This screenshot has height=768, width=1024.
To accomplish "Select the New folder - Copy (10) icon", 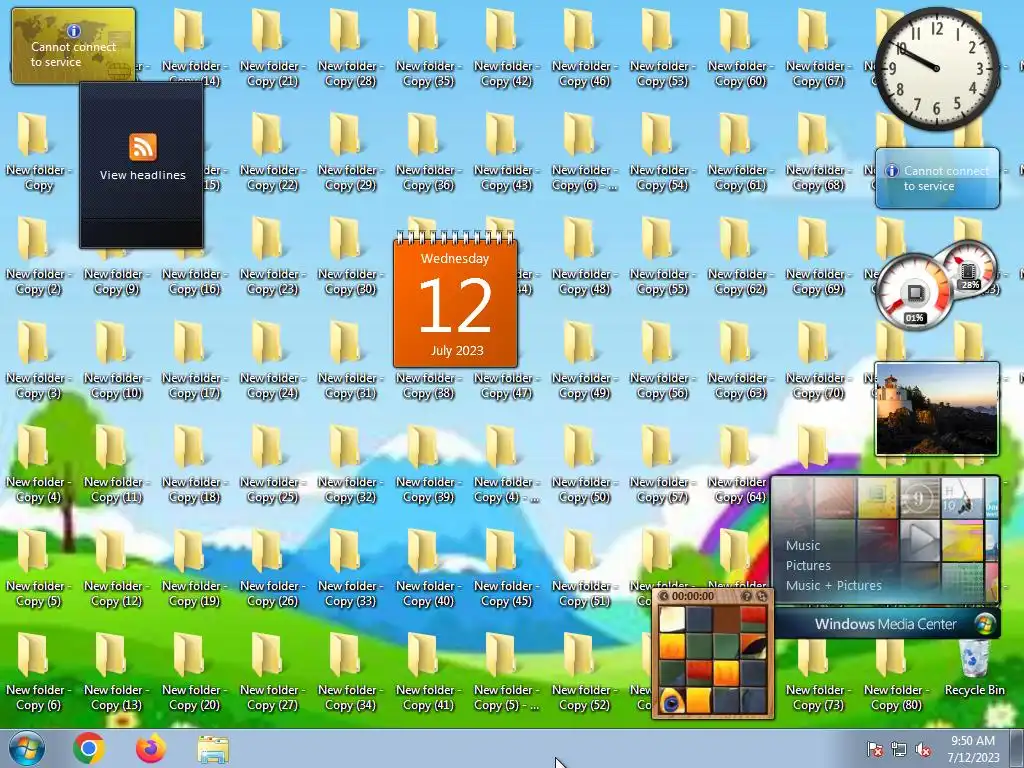I will [114, 360].
